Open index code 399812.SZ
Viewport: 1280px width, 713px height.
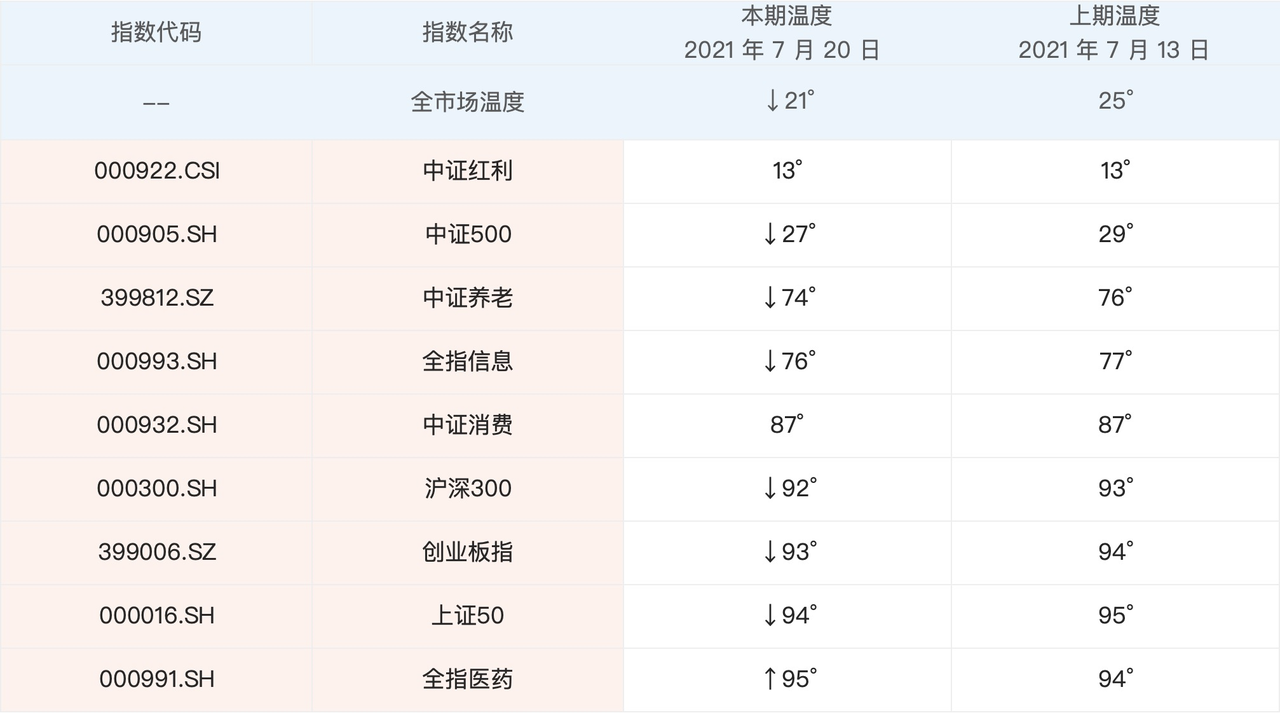click(157, 298)
